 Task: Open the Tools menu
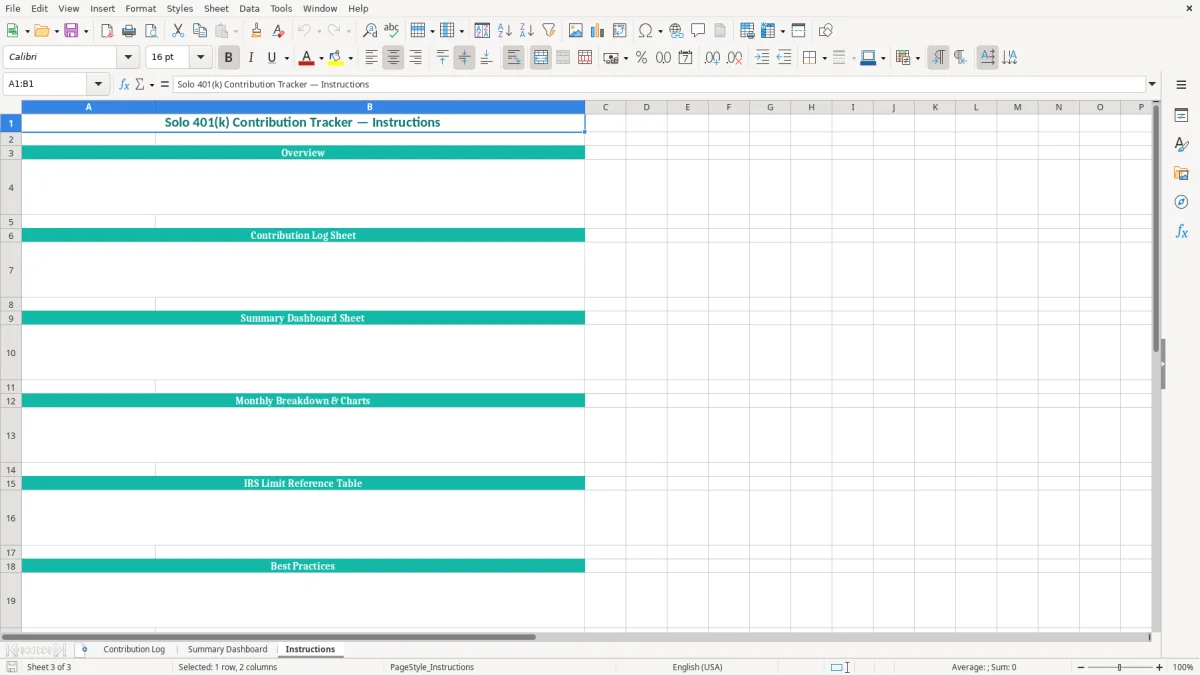(281, 8)
